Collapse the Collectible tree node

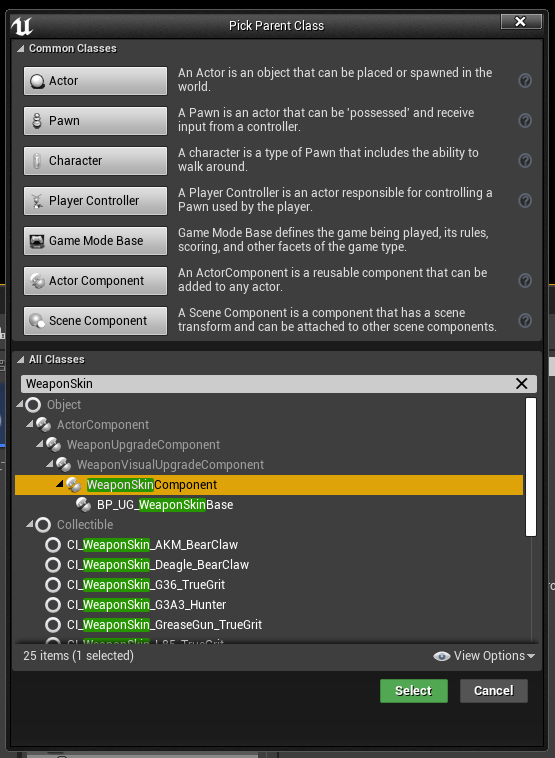30,524
